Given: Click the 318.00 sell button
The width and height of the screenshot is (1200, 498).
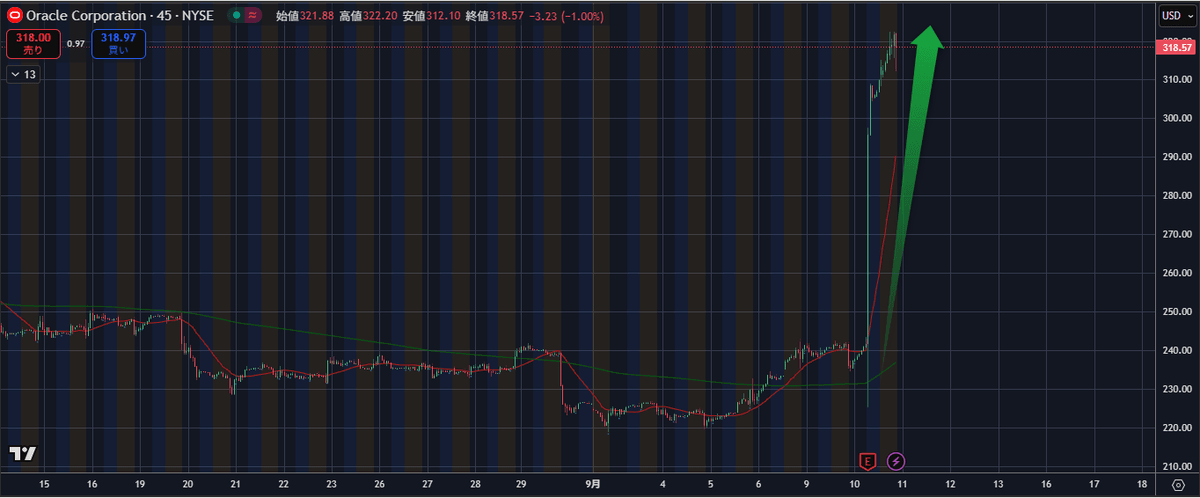Looking at the screenshot, I should pos(33,44).
